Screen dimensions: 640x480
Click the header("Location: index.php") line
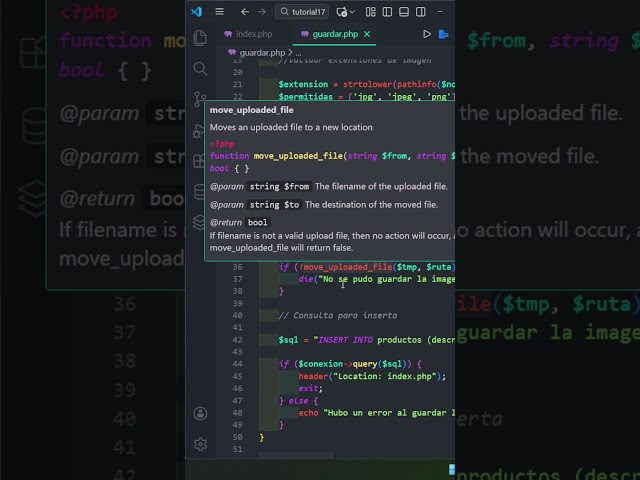click(x=372, y=376)
